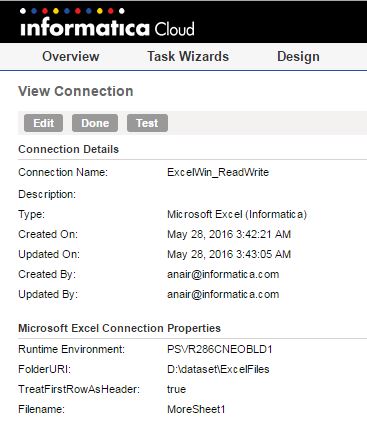The height and width of the screenshot is (436, 367).
Task: Click the Updated By email address
Action: (x=223, y=294)
